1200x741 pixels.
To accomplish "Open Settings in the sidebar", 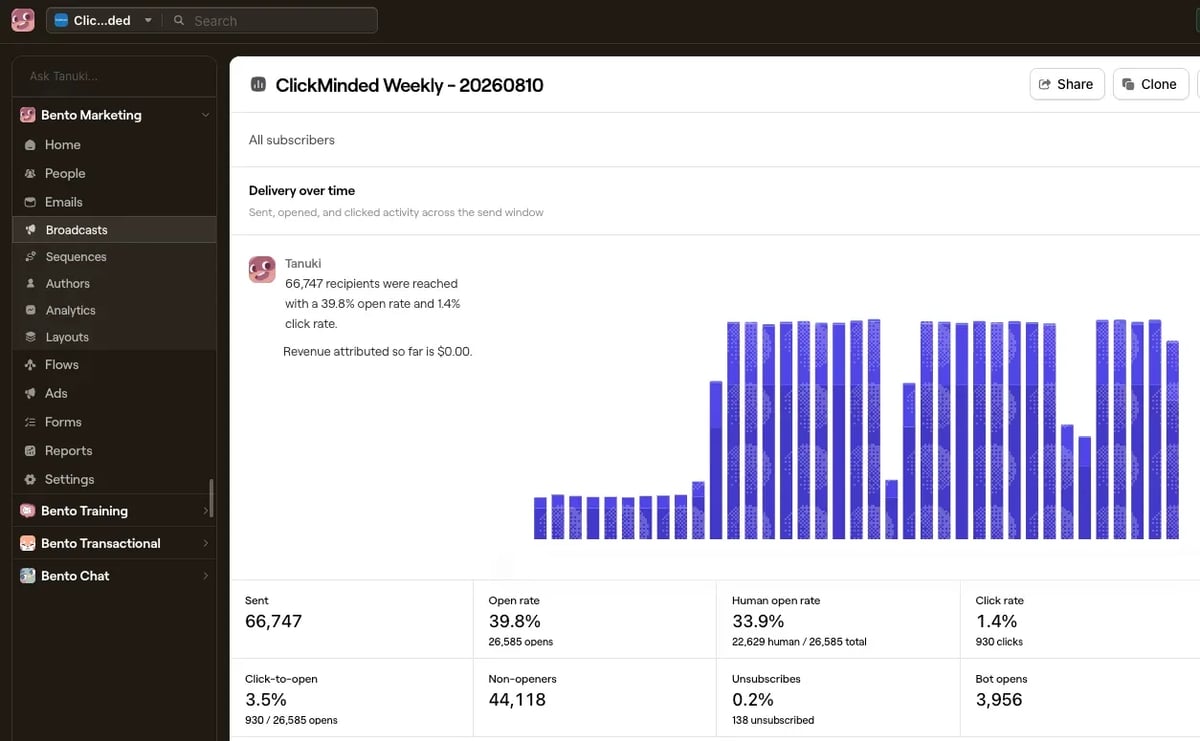I will [114, 480].
